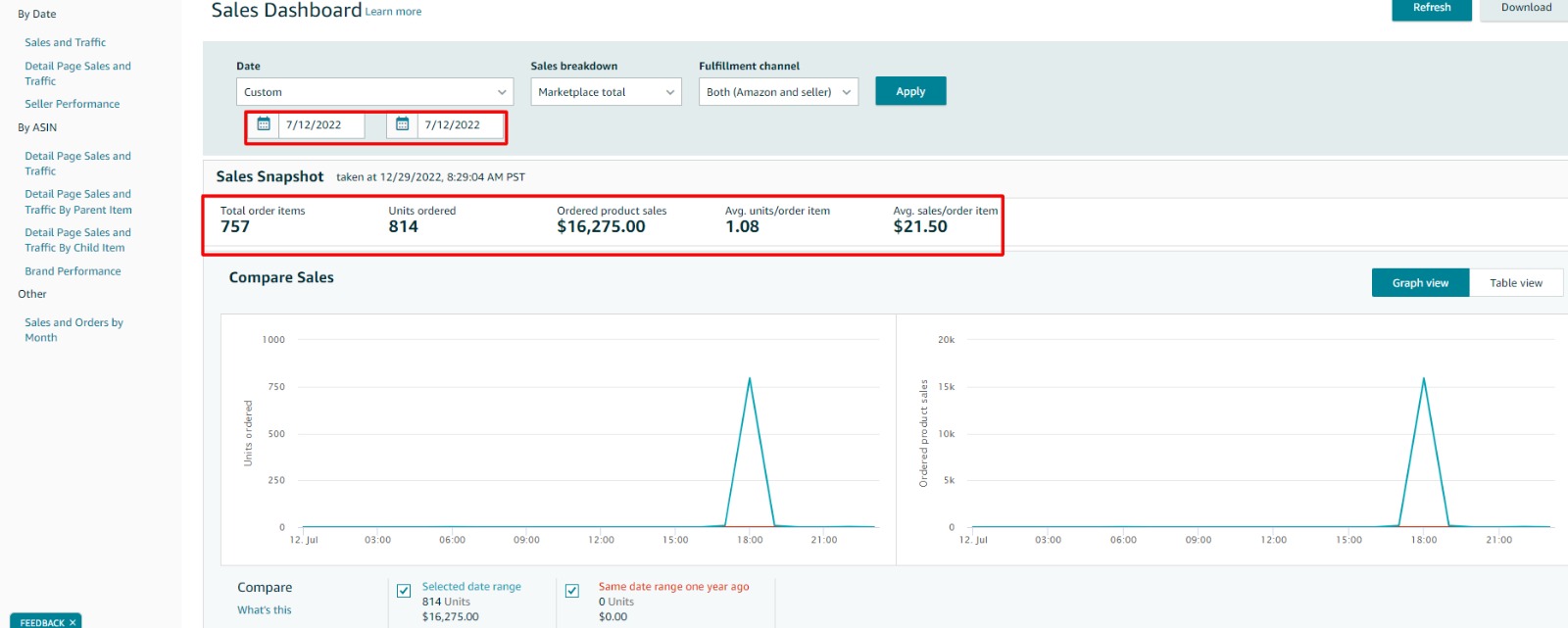The image size is (1568, 628).
Task: Click the units ordered peak at 18:00
Action: tap(750, 378)
